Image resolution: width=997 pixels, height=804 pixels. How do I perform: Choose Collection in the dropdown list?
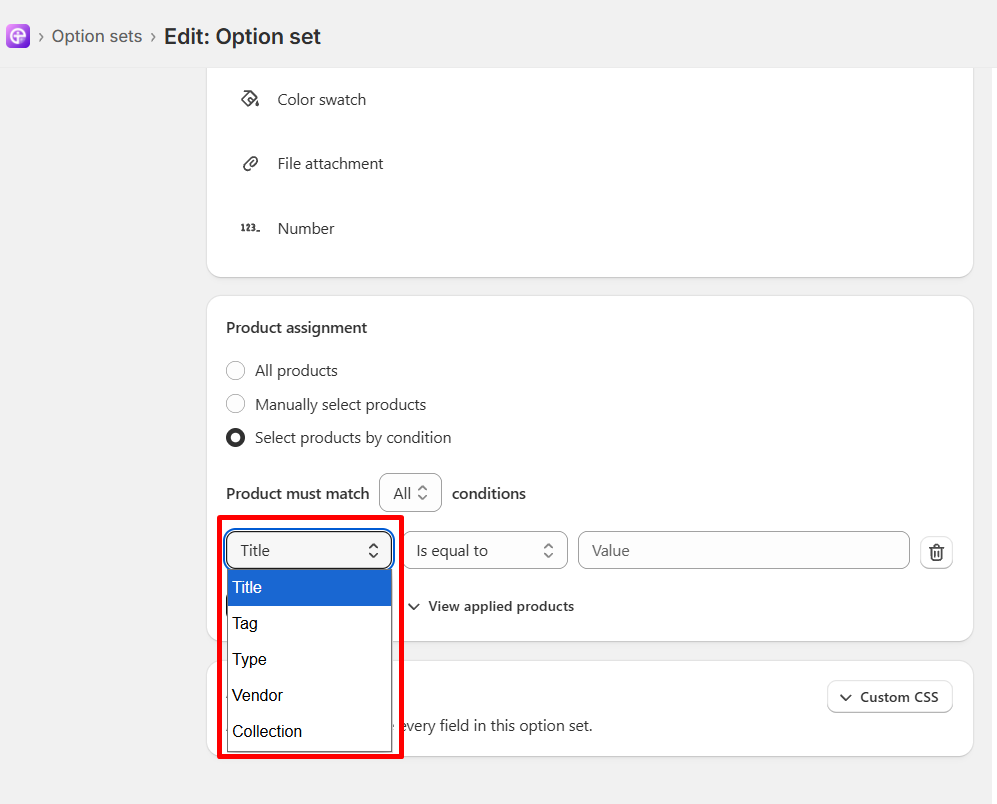tap(309, 731)
